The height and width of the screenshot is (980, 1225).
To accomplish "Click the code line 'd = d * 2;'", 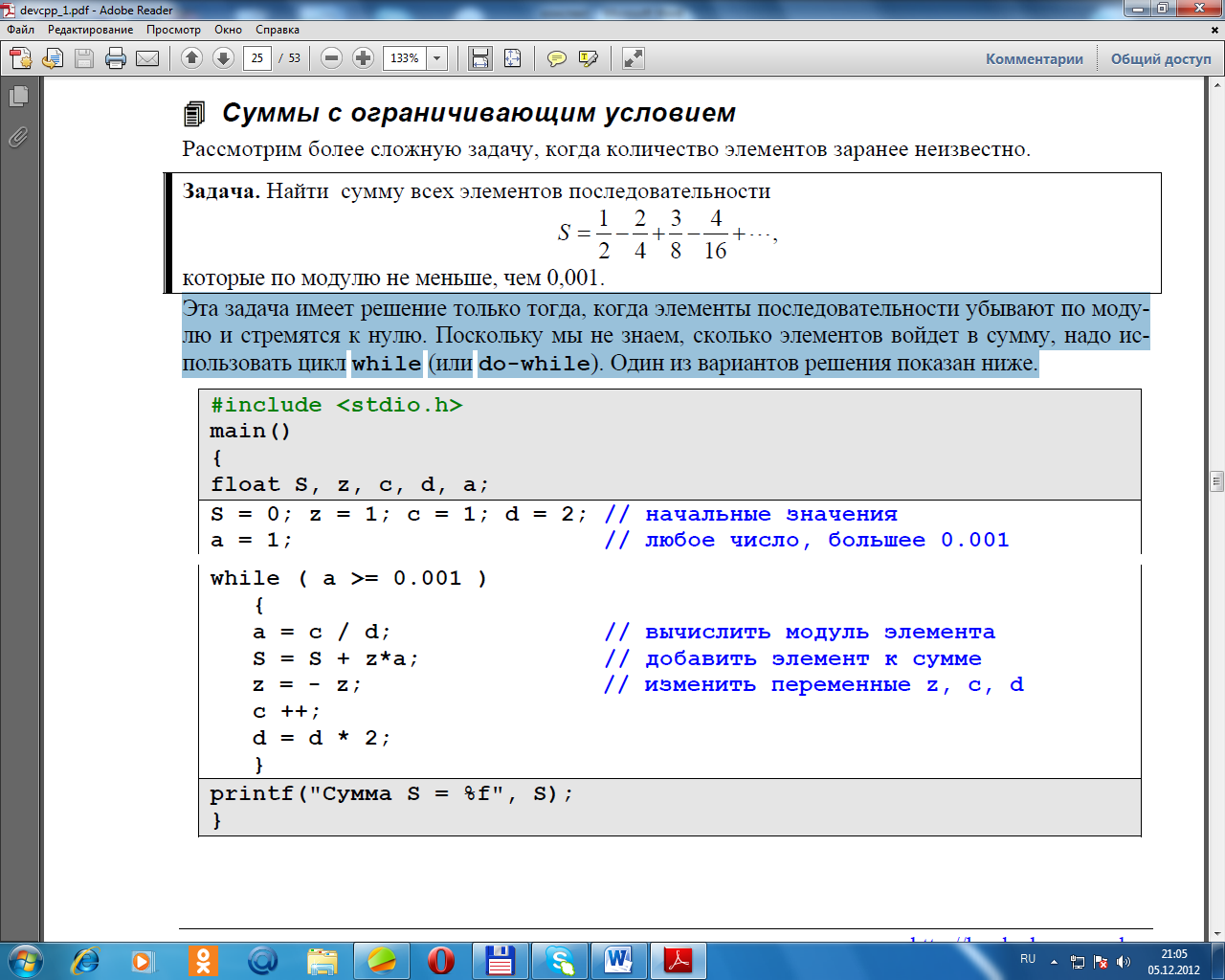I will tap(322, 738).
